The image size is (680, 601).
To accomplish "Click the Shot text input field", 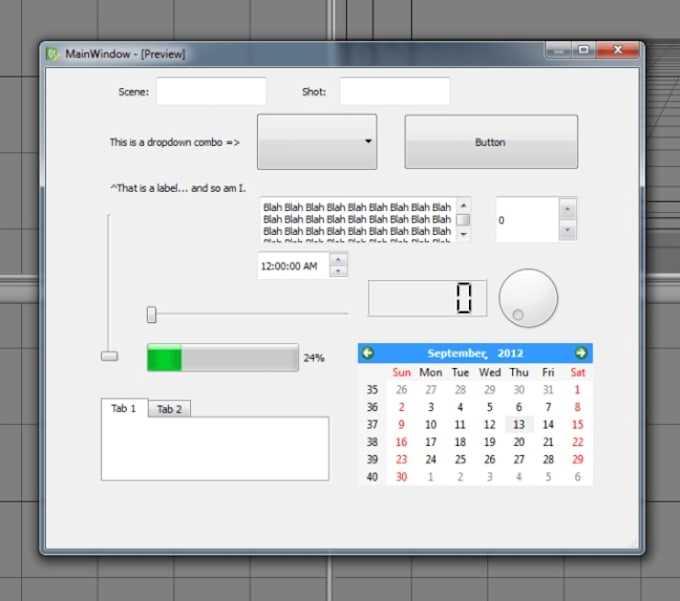I will click(395, 91).
